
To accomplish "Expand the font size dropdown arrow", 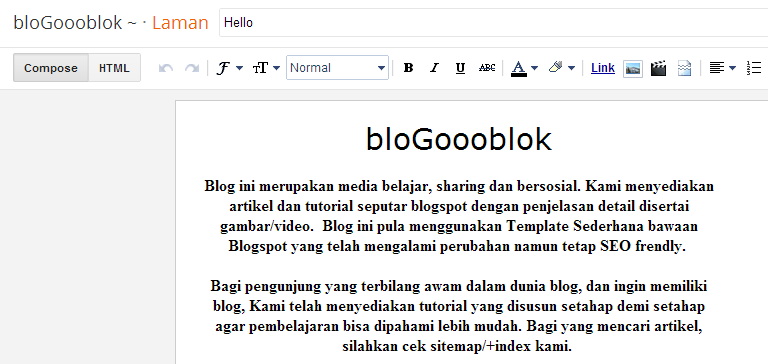I will [x=276, y=68].
